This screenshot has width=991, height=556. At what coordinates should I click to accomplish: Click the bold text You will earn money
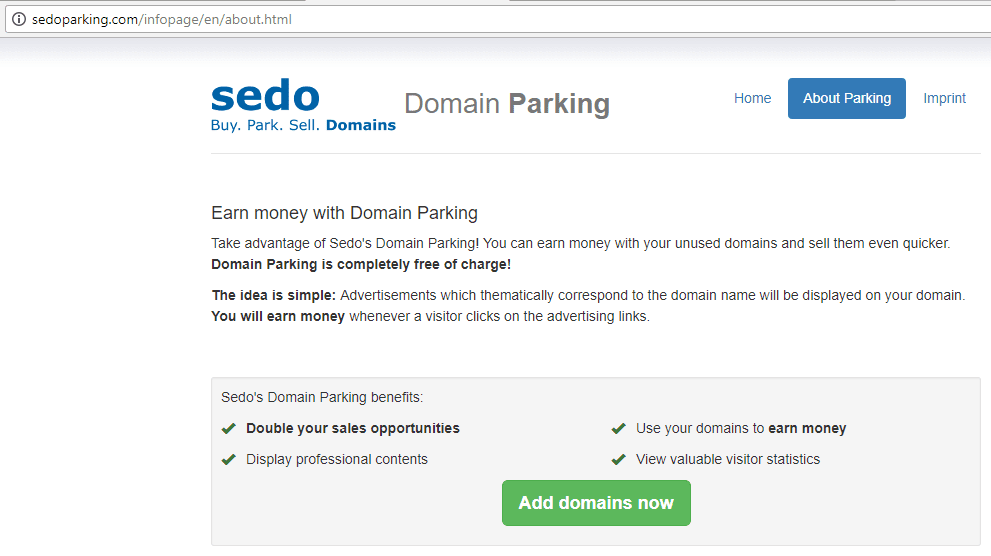click(278, 317)
